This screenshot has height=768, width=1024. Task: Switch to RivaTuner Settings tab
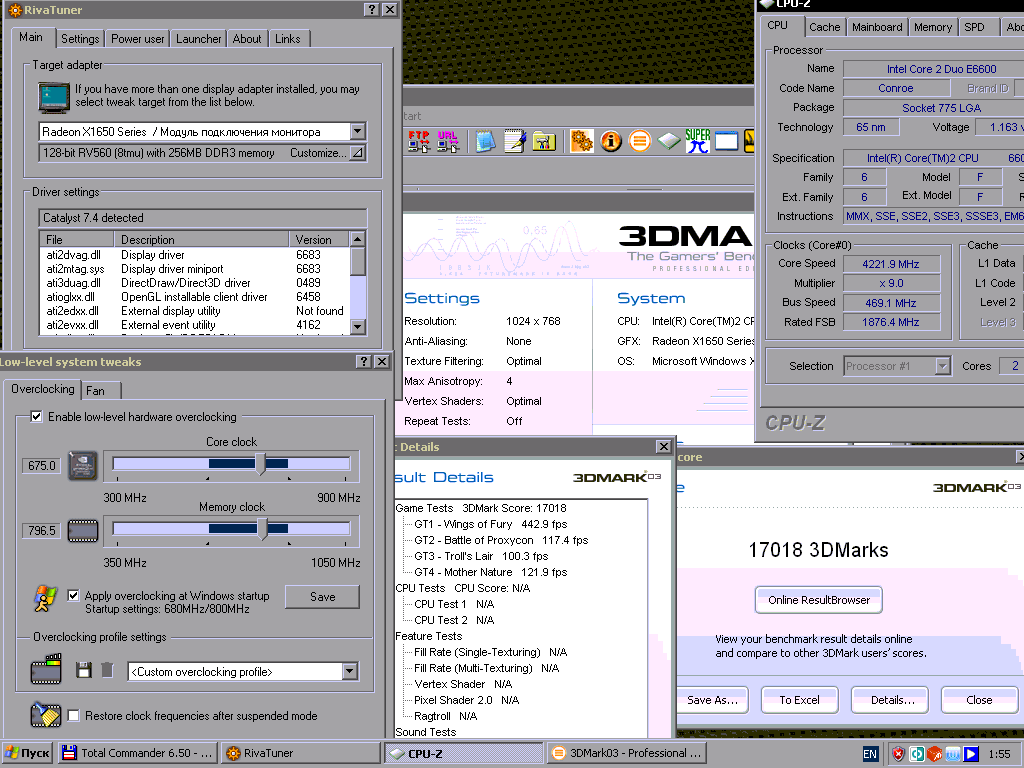point(80,39)
